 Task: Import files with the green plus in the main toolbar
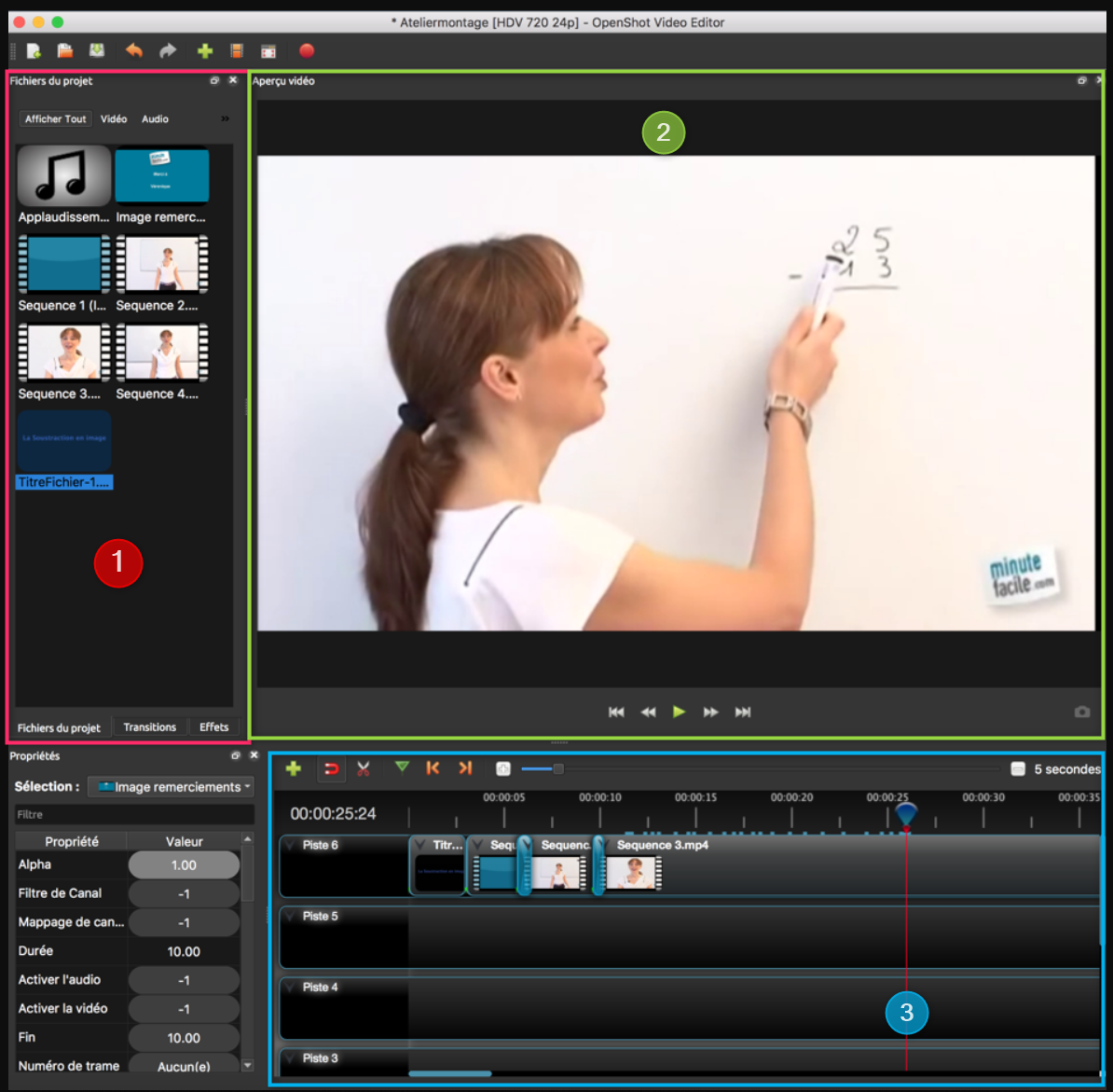(205, 50)
